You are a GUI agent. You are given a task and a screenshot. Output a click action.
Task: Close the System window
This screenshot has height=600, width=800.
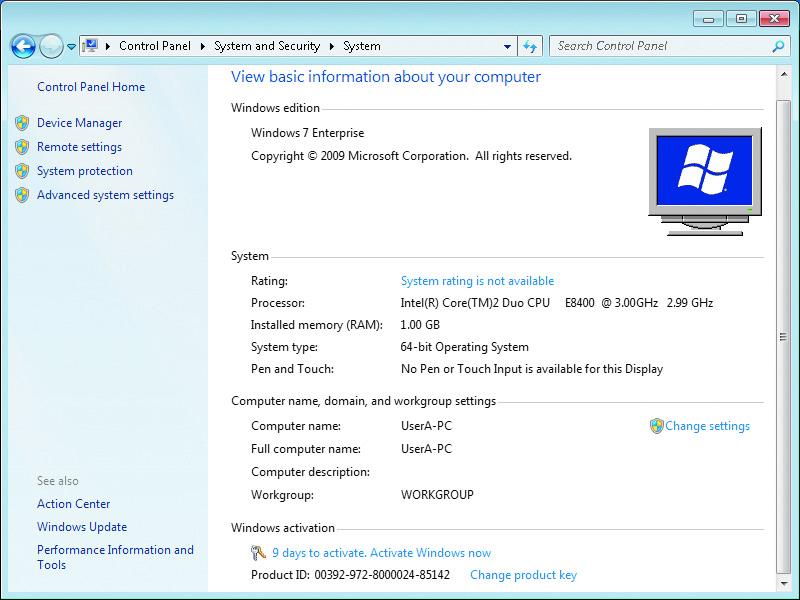774,19
